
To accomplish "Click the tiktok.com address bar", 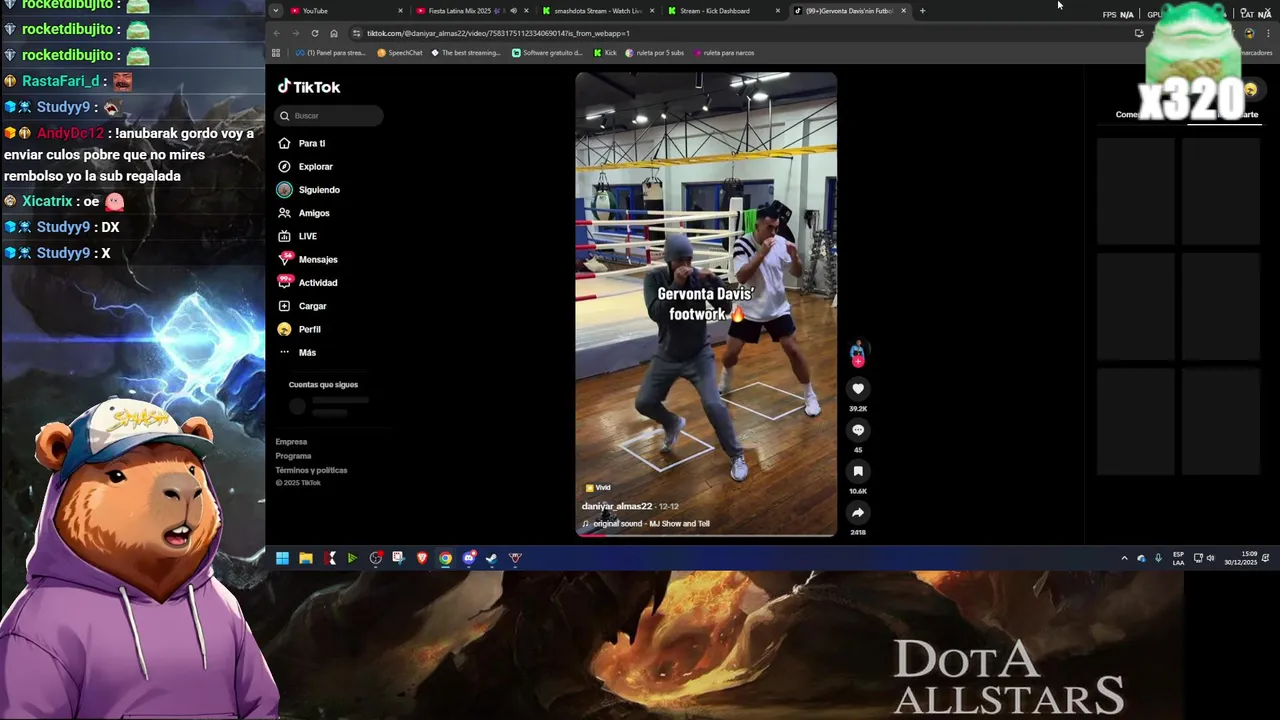I will tap(740, 33).
